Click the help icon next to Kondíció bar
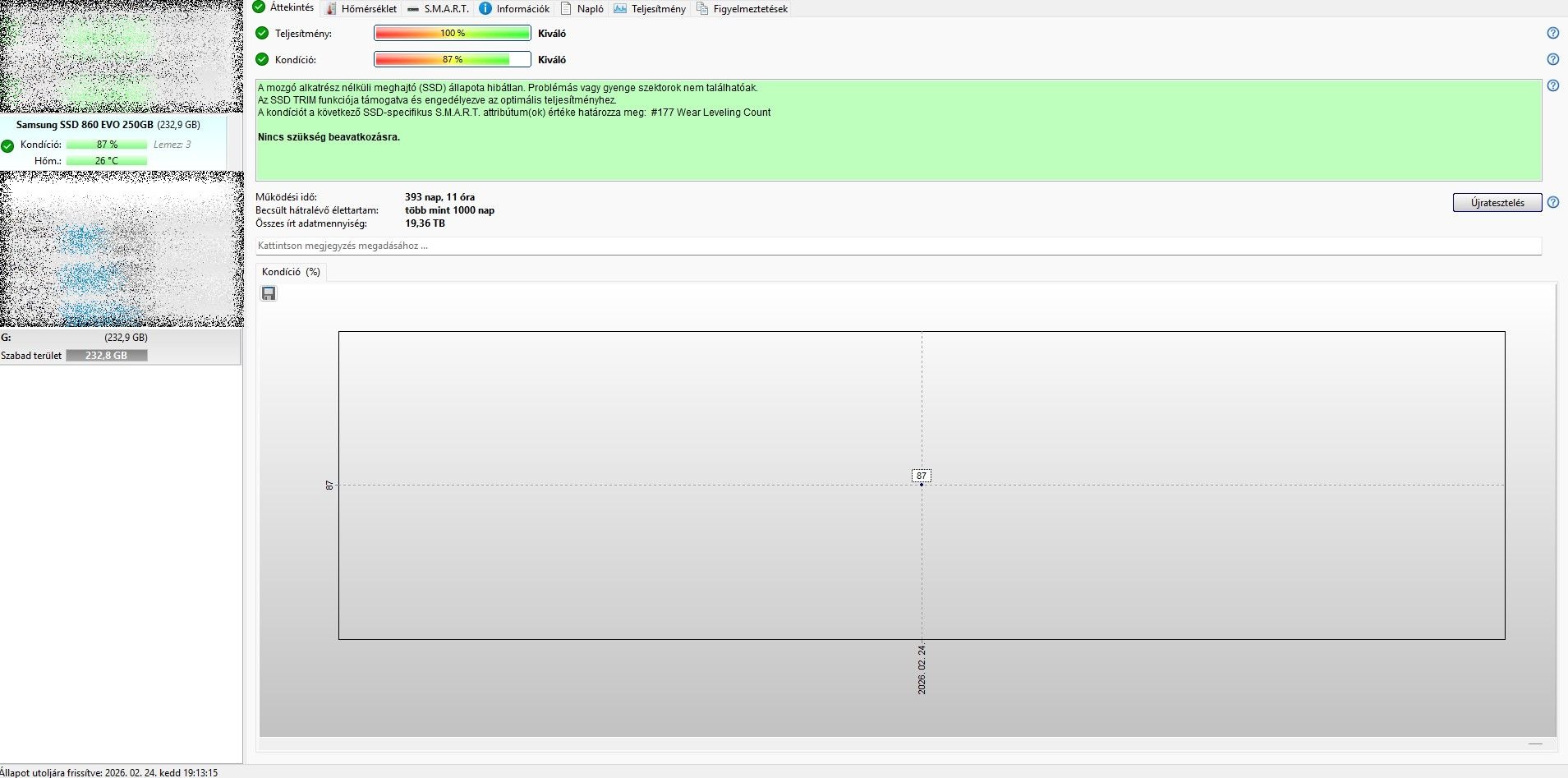Screen dimensions: 1568x778 [x=1552, y=59]
